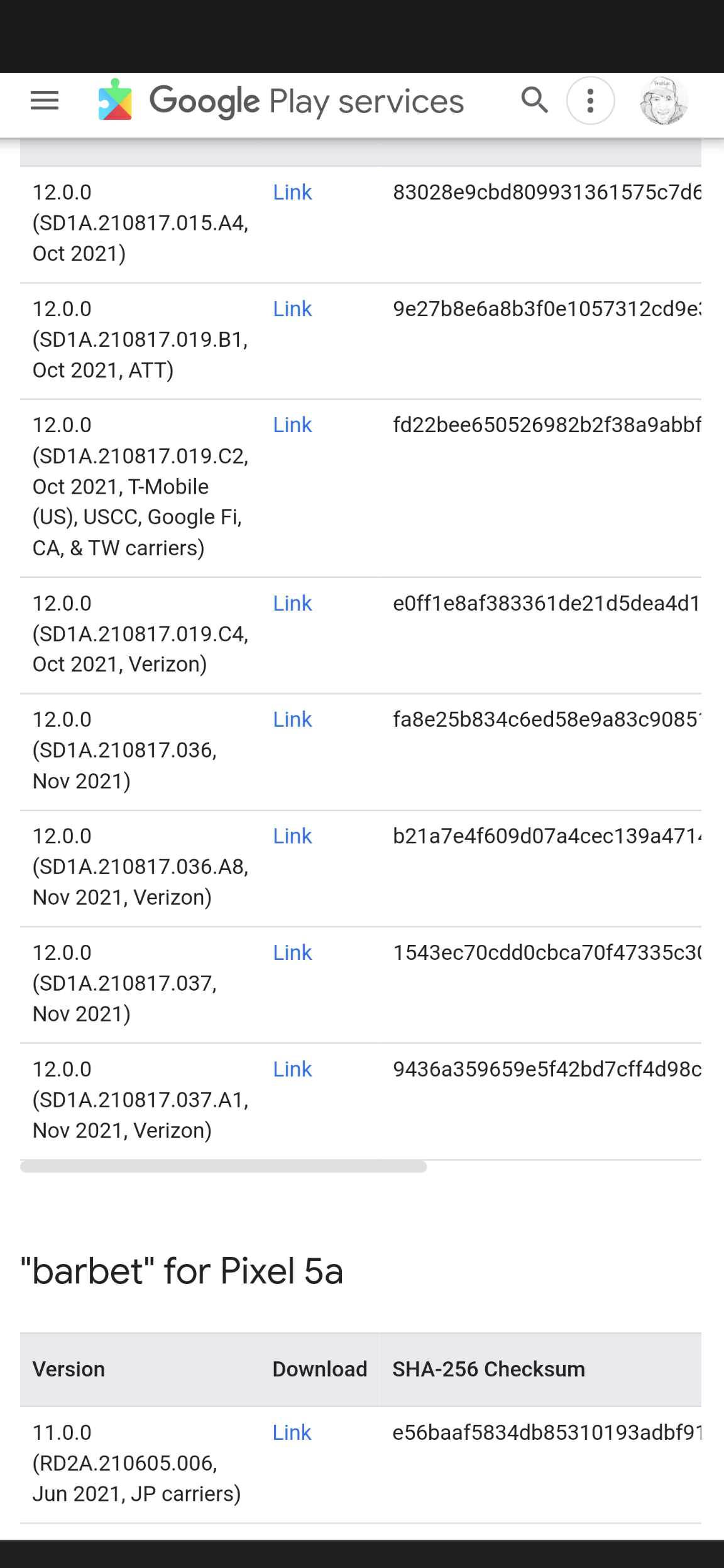The height and width of the screenshot is (1568, 724).
Task: Download link for SD1A.210817.019.C4 Verizon build
Action: click(292, 604)
